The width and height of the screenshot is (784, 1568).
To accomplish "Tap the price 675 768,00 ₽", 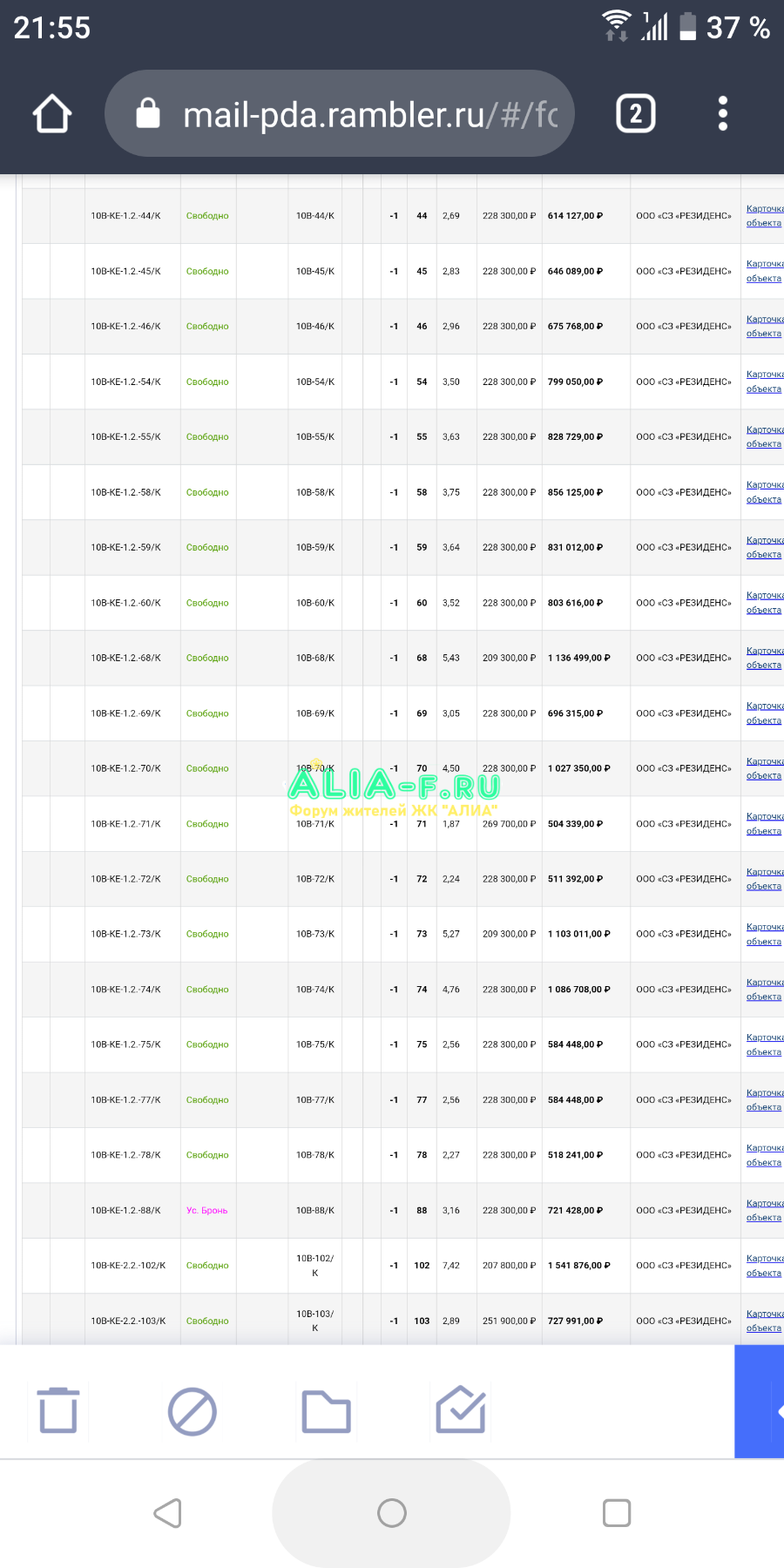I will (576, 327).
